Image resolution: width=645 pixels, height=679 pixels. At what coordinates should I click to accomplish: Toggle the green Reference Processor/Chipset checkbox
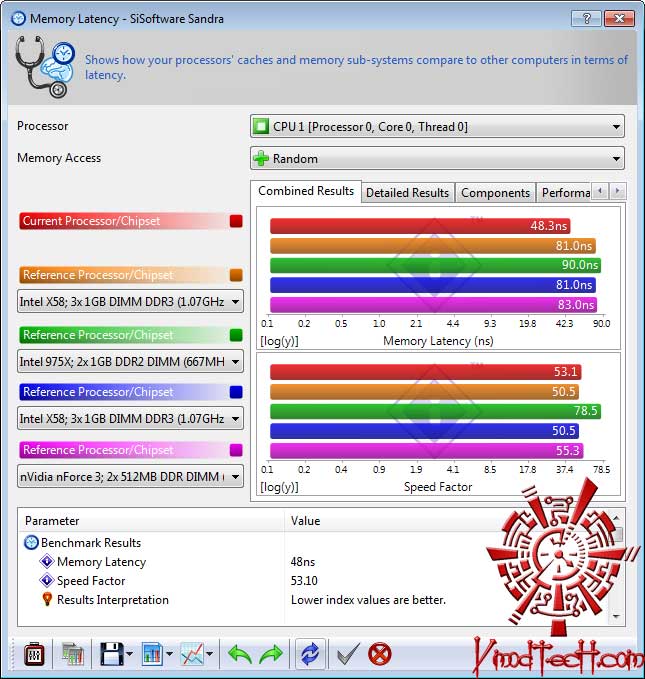coord(236,335)
